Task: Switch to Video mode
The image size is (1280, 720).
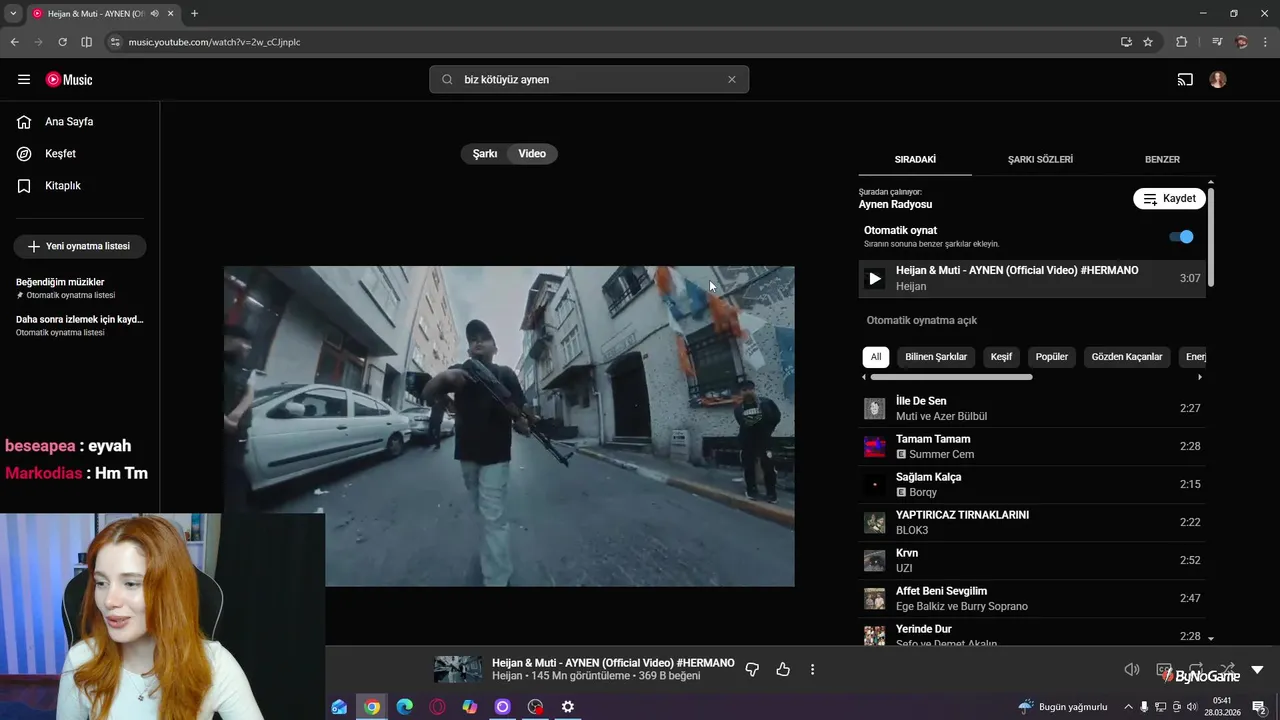Action: [532, 154]
